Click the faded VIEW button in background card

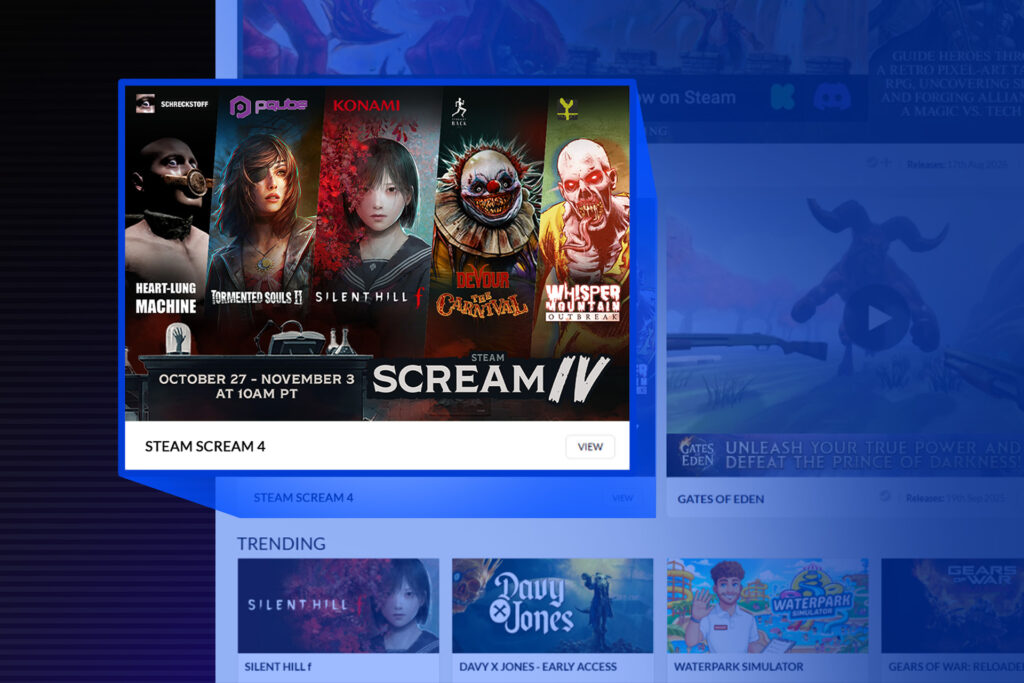[622, 498]
